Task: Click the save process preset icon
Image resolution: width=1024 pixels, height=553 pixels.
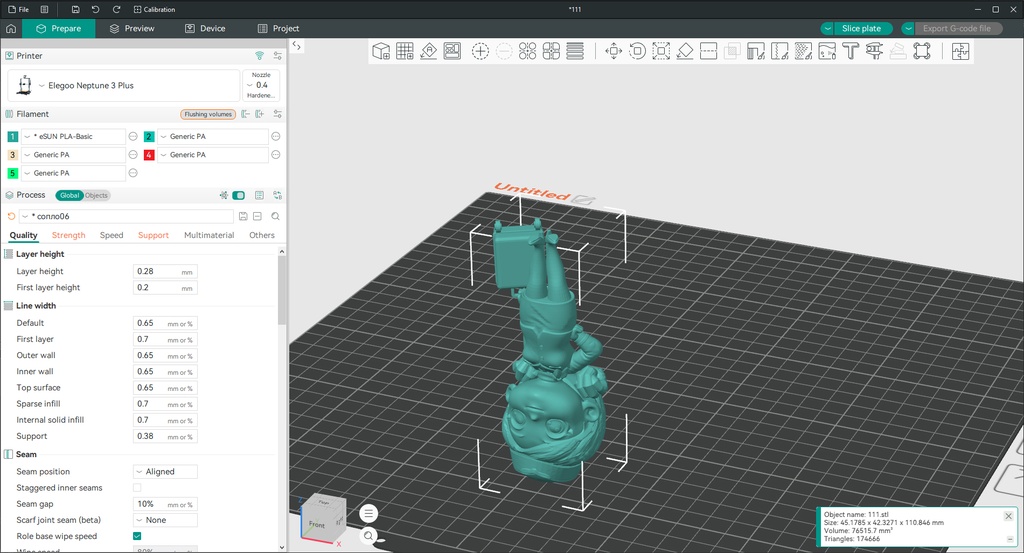Action: pyautogui.click(x=243, y=216)
